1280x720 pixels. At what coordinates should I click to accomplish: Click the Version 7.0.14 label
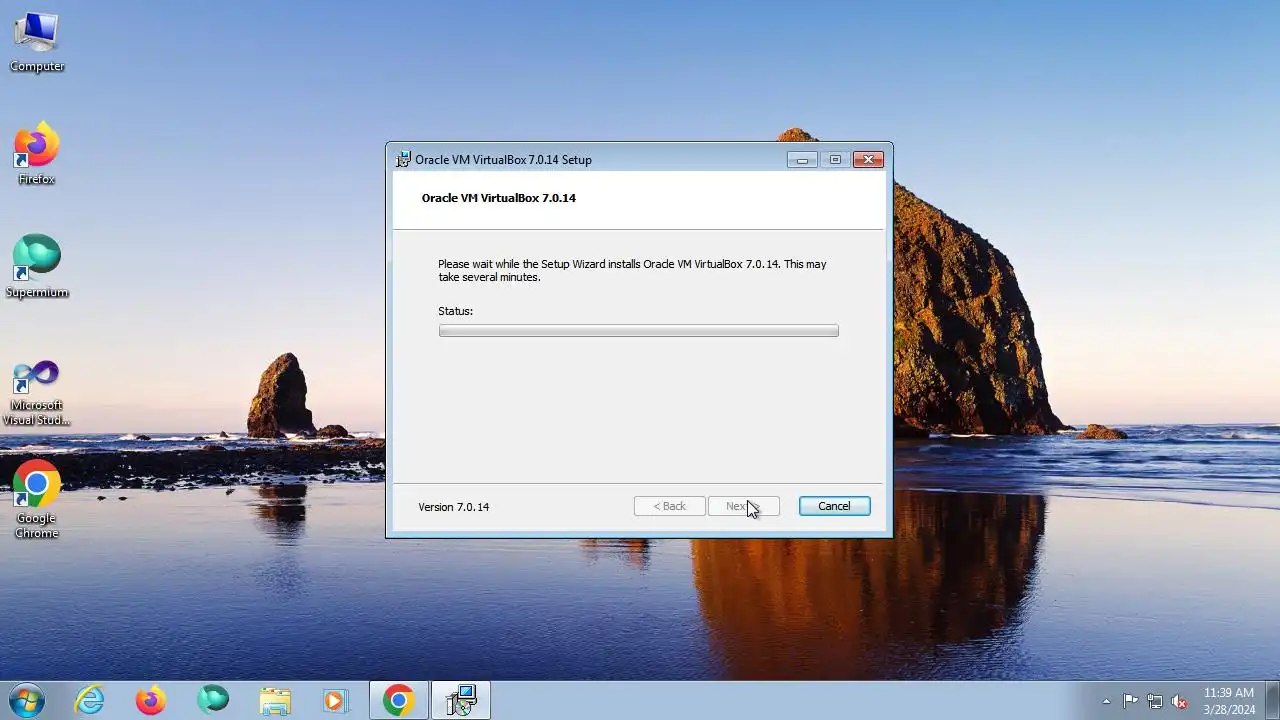point(454,507)
